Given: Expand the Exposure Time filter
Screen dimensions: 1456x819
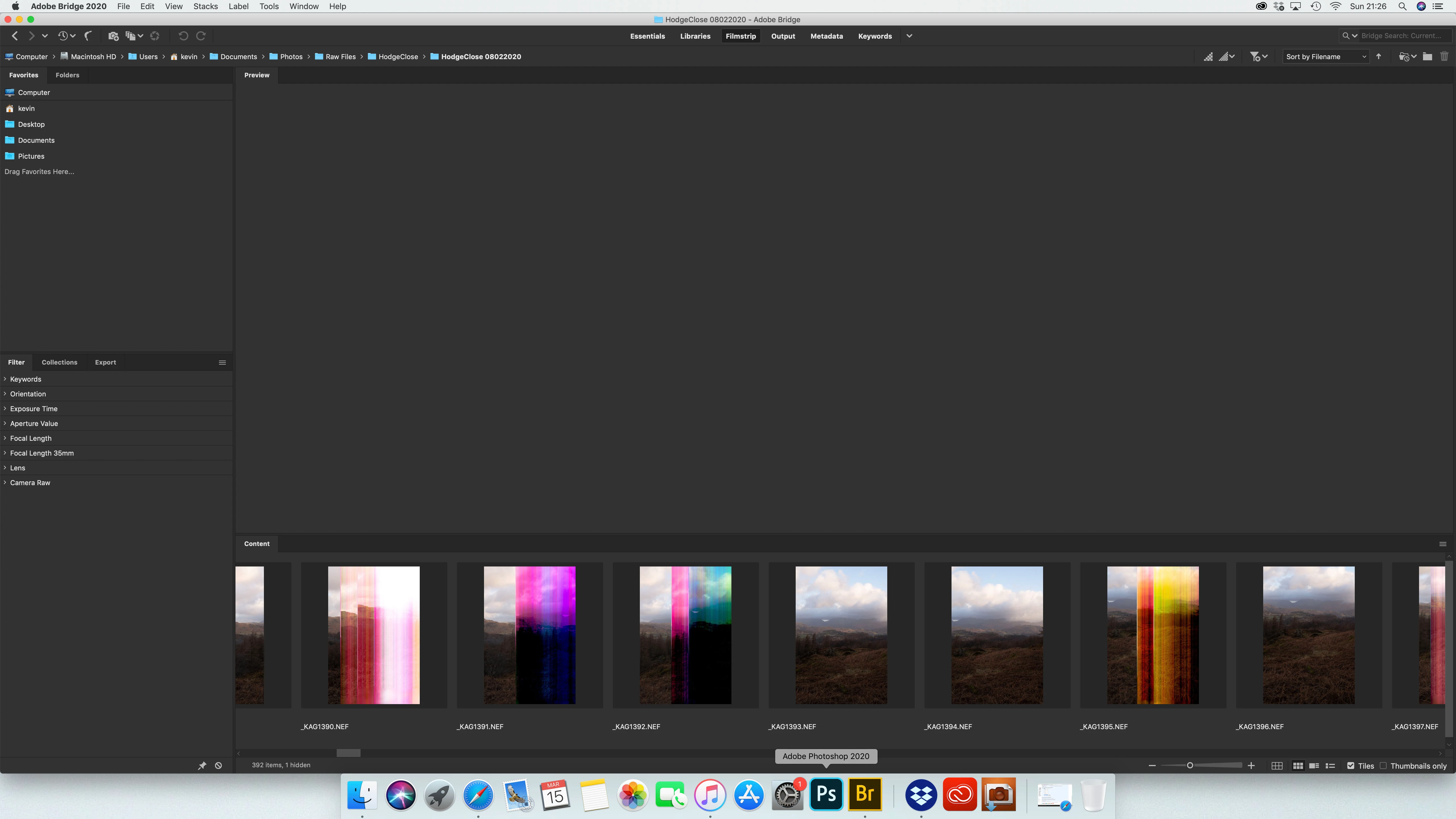Looking at the screenshot, I should coord(33,409).
